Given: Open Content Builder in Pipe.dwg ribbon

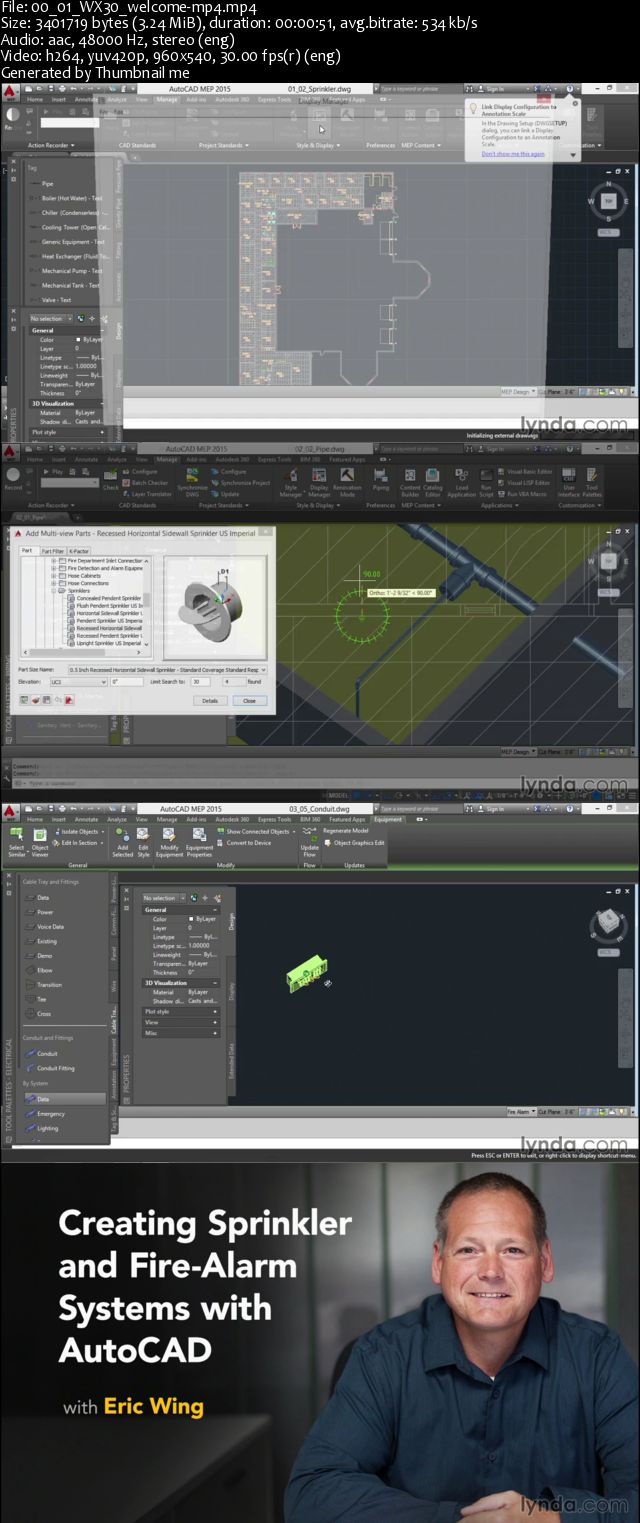Looking at the screenshot, I should 410,483.
